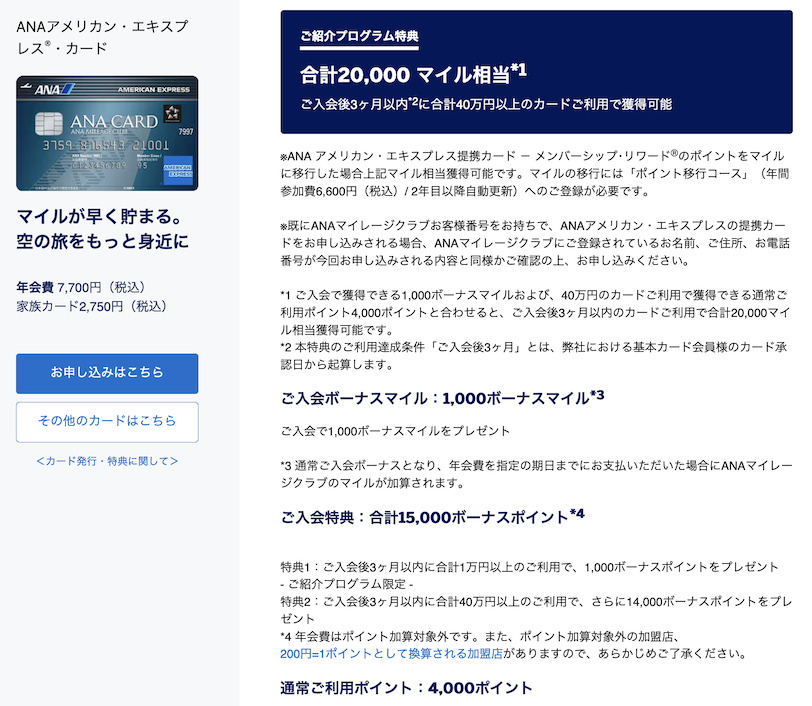
Task: Open the カード発行・特典に関して link
Action: coord(107,460)
